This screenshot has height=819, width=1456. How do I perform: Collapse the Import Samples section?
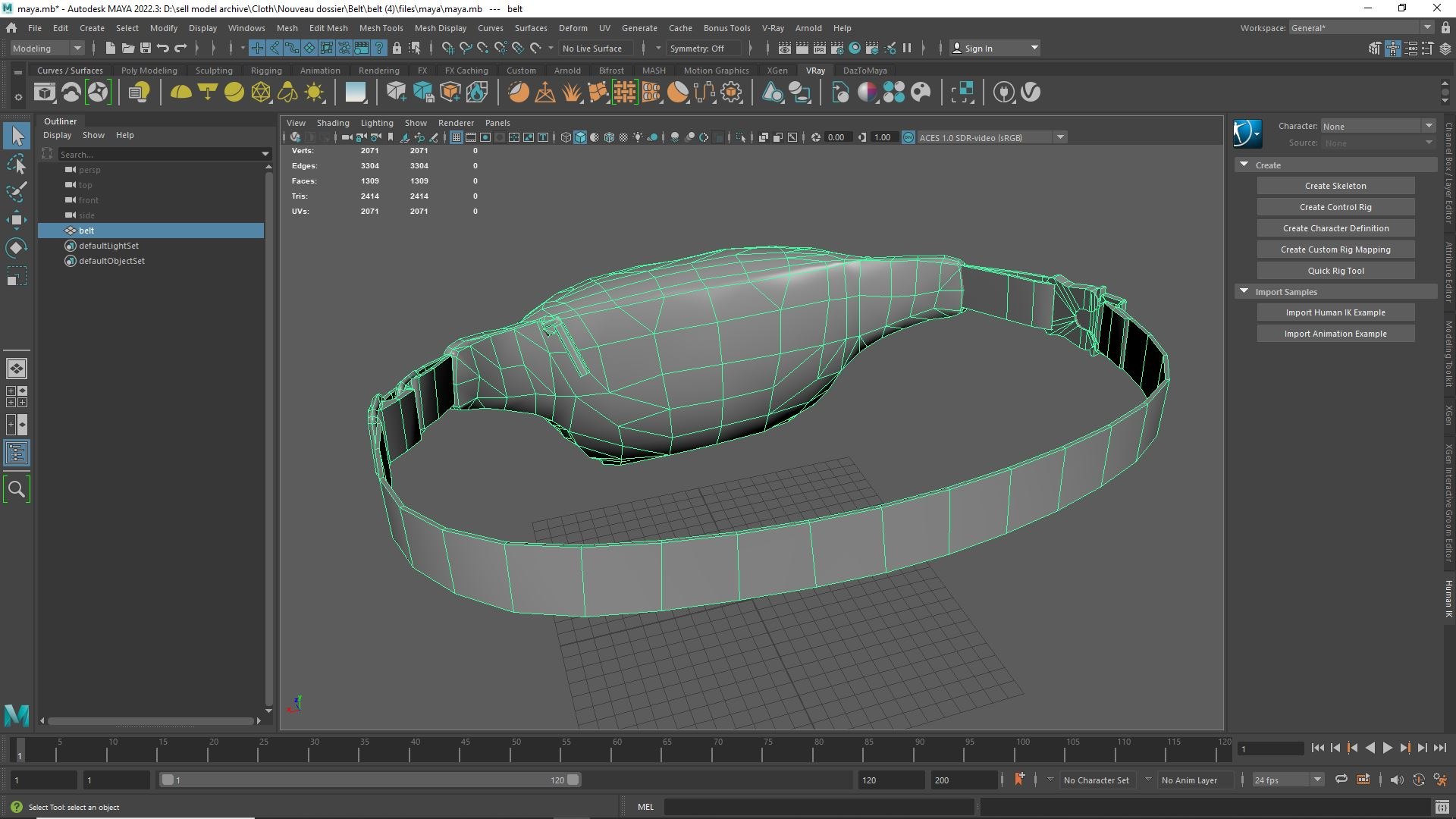point(1244,291)
